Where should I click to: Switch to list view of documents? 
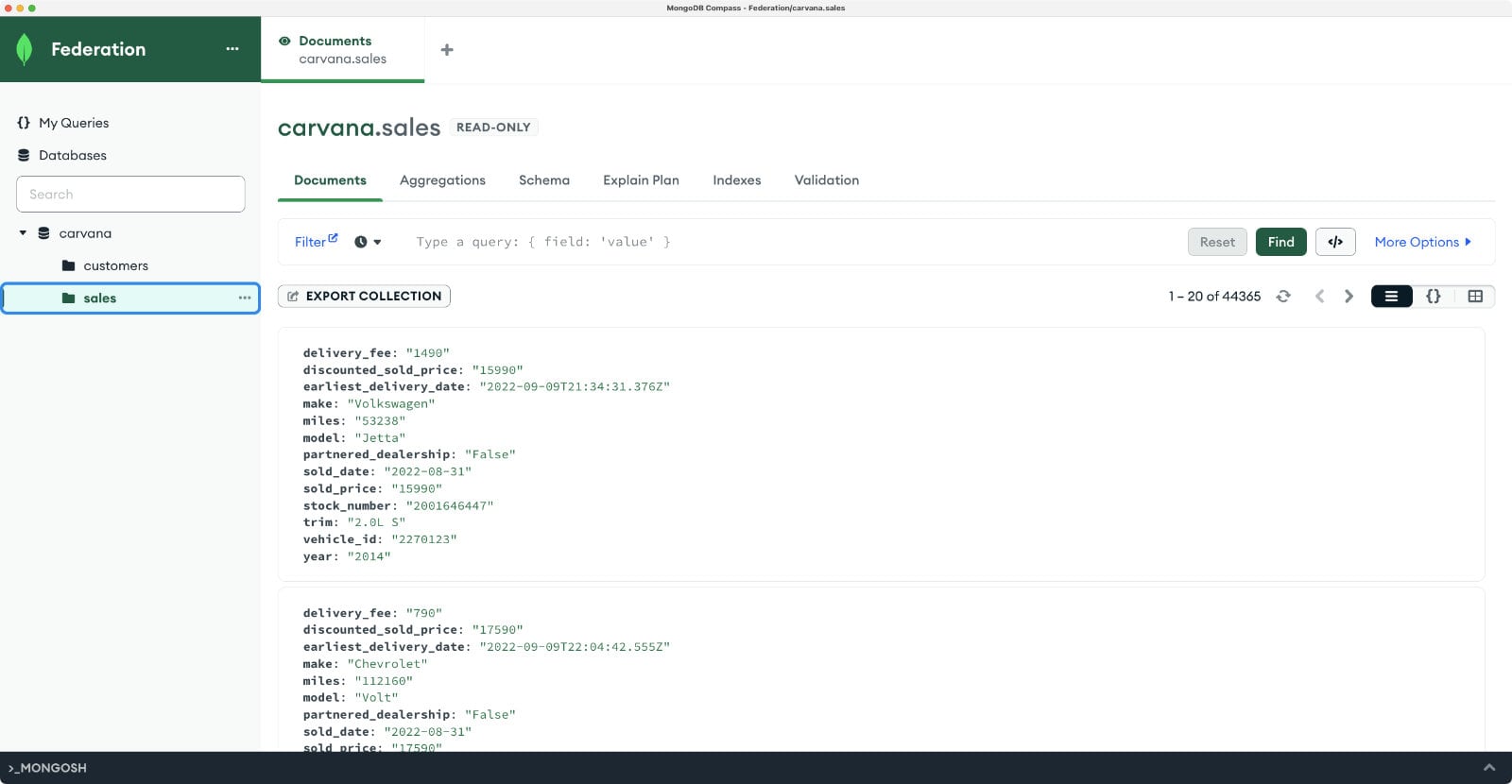tap(1391, 297)
